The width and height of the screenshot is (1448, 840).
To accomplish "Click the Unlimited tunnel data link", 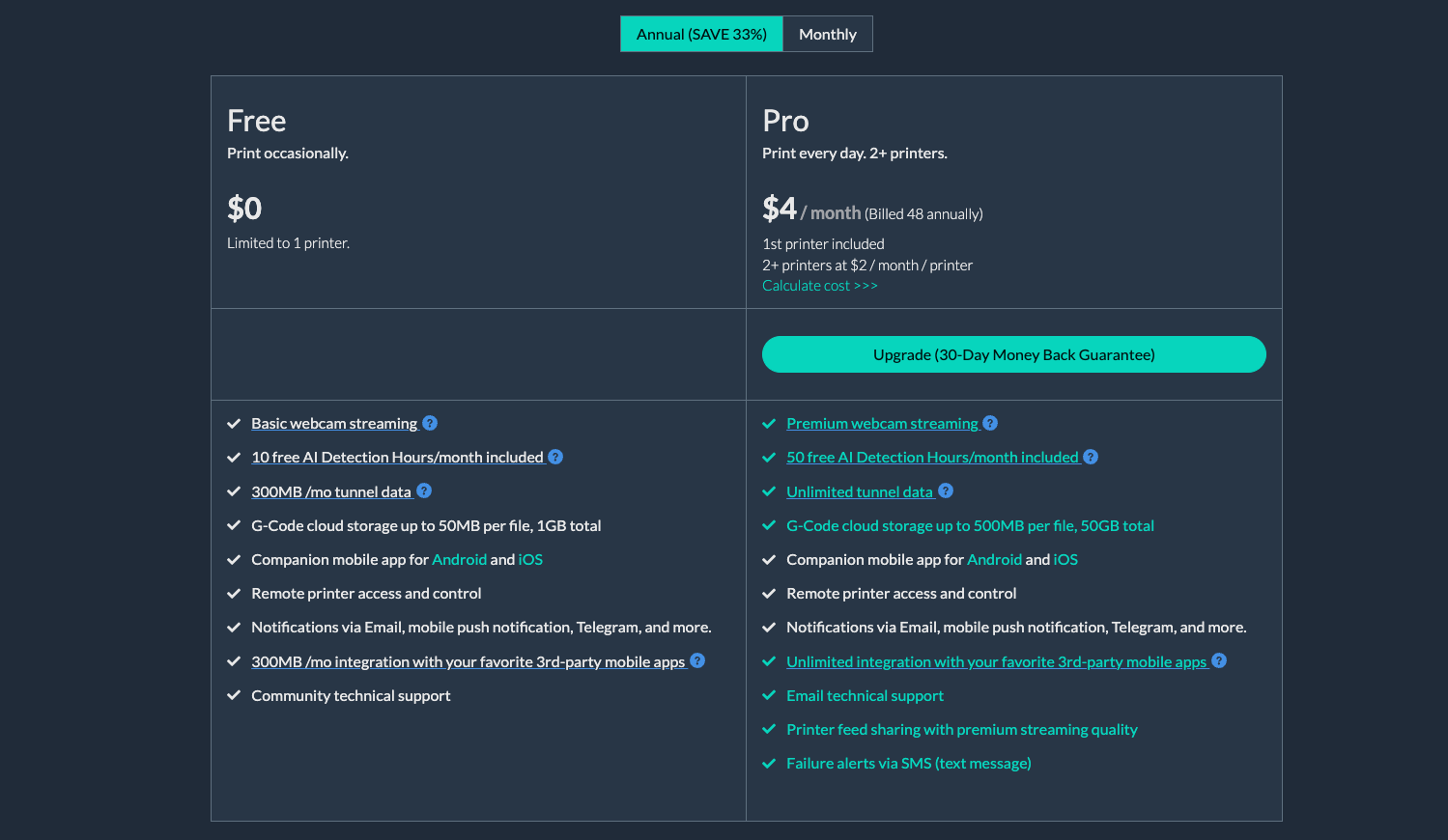I will point(859,491).
